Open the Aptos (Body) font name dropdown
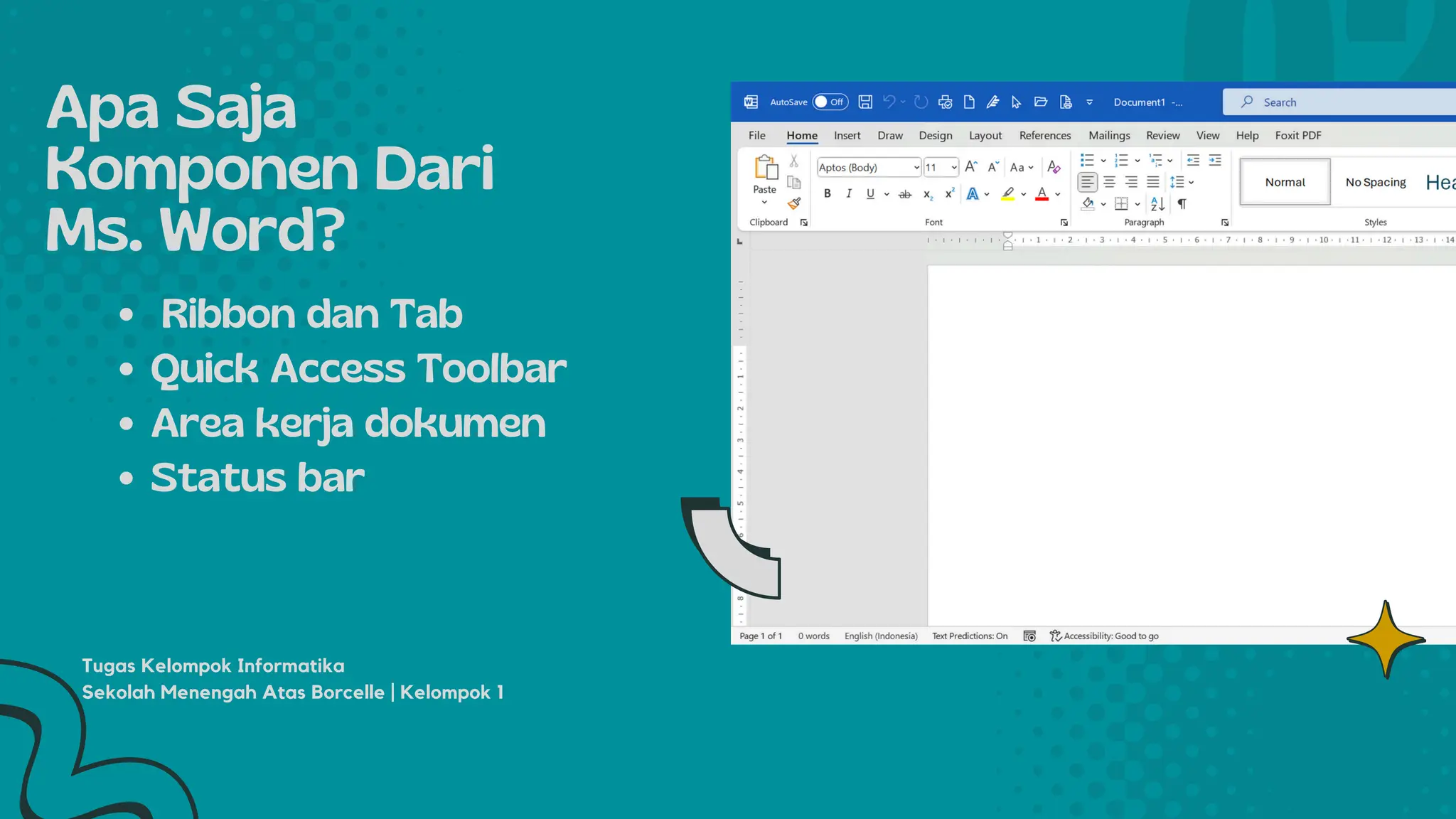Viewport: 1456px width, 819px height. 916,167
